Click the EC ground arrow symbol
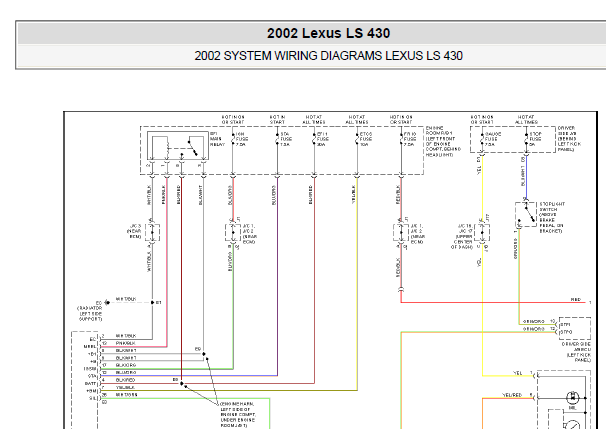 (107, 302)
